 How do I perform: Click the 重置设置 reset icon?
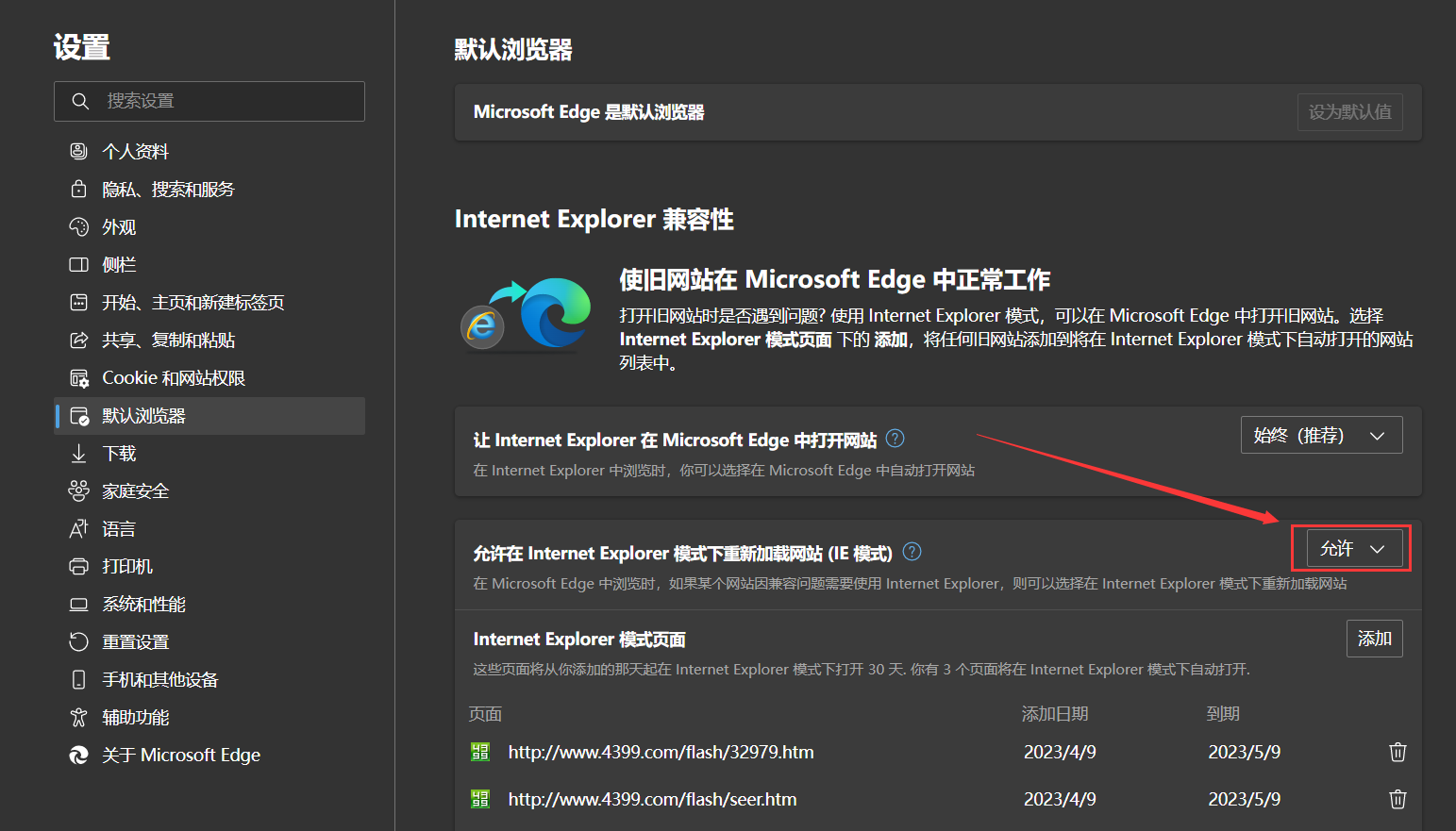click(79, 641)
